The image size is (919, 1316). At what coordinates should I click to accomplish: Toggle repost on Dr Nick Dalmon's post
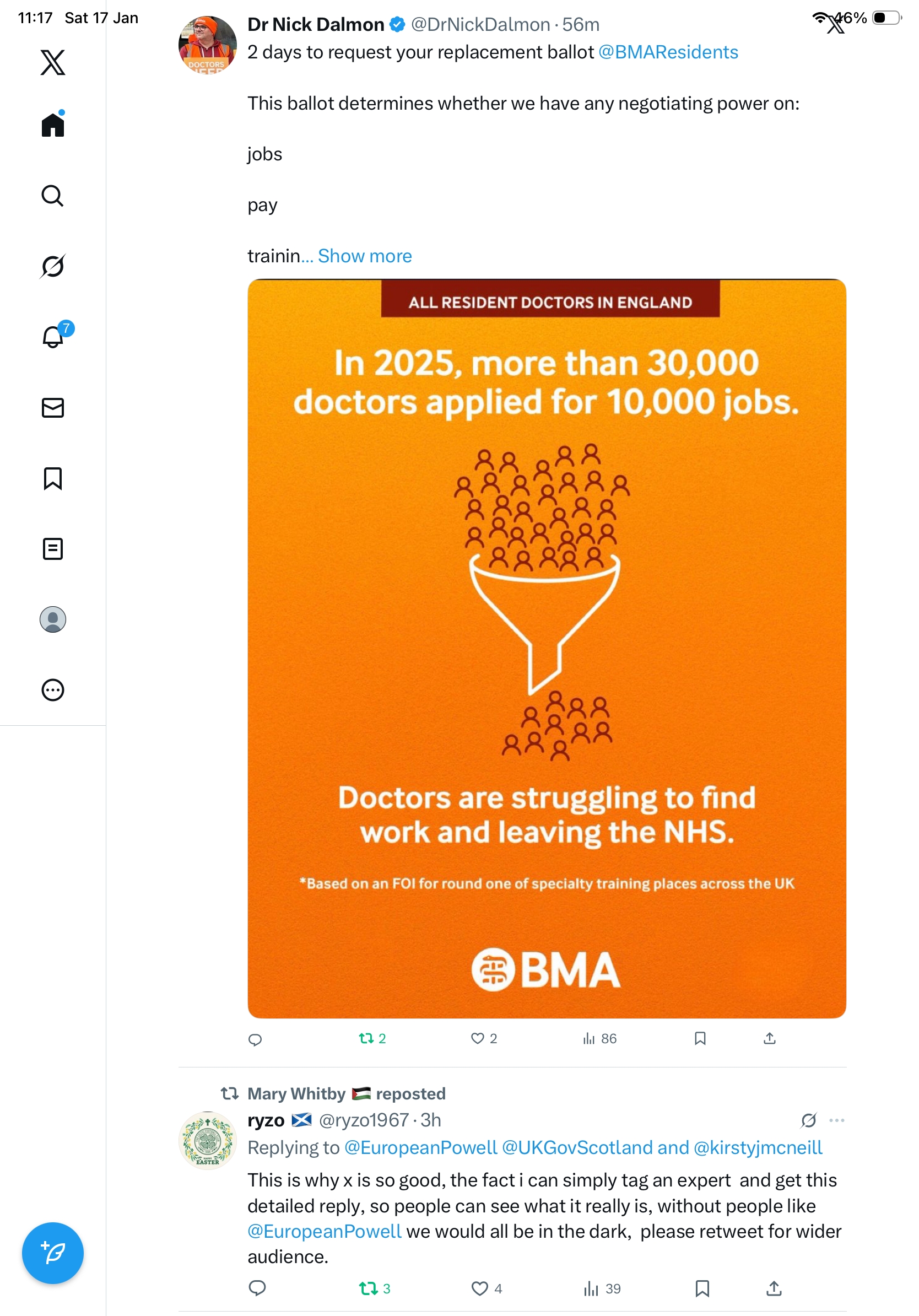pos(366,1038)
